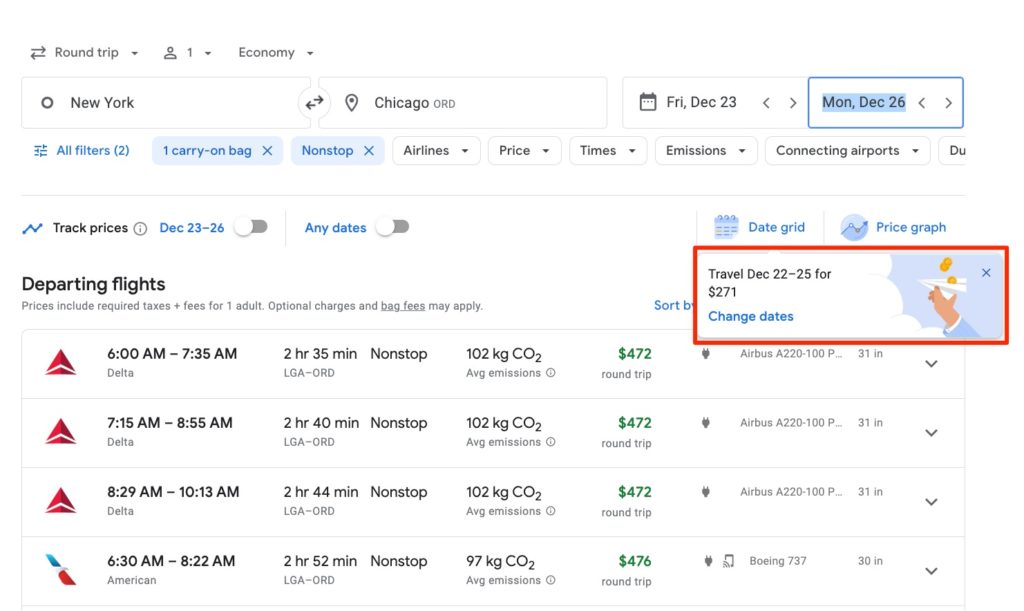
Task: Close the Travel Dec 22–25 suggestion popup
Action: 986,273
